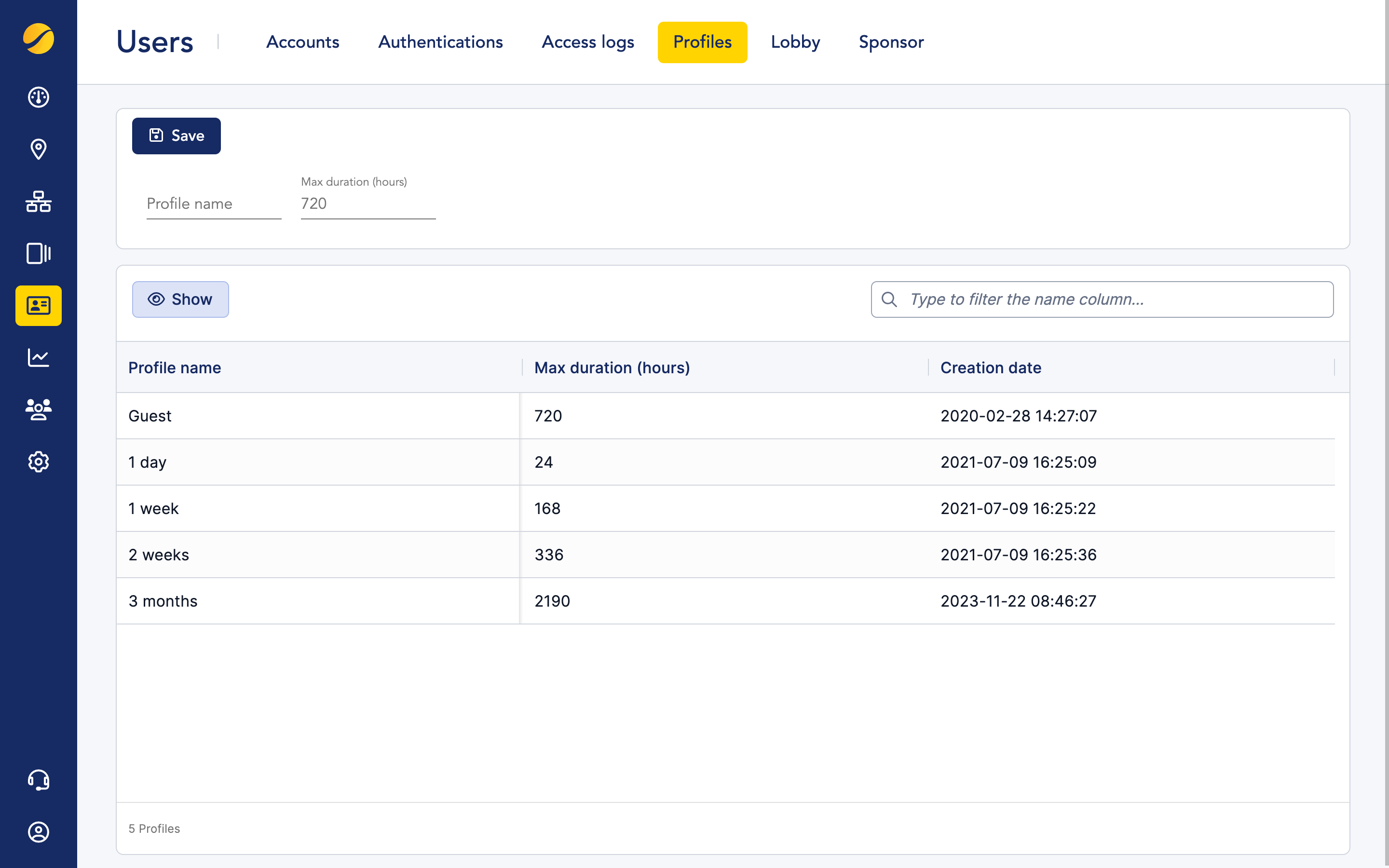Switch to the Access logs tab
Image resolution: width=1389 pixels, height=868 pixels.
coord(588,42)
